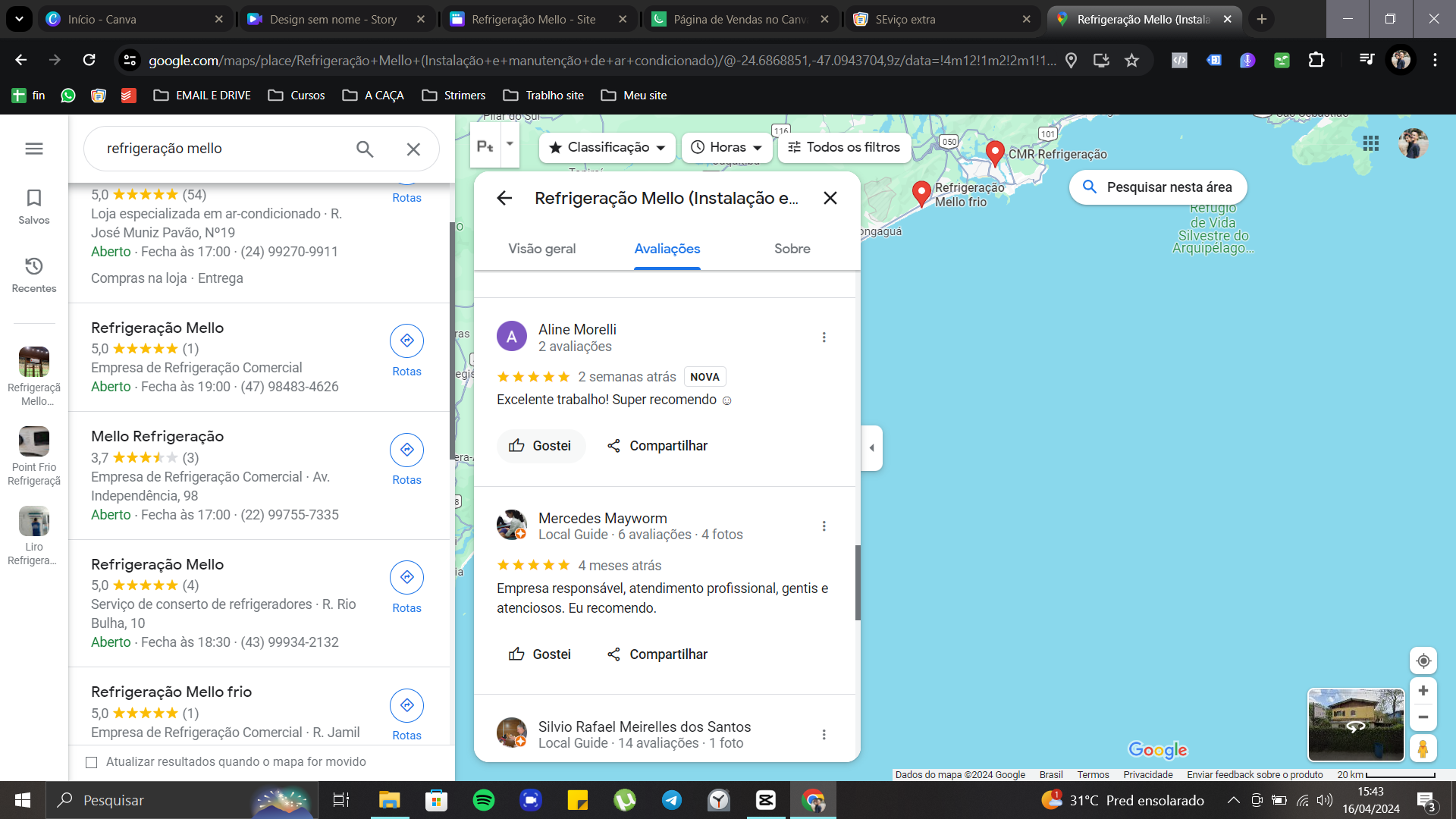Open the EMAIL E DRIVE bookmark folder
The image size is (1456, 819).
(202, 96)
